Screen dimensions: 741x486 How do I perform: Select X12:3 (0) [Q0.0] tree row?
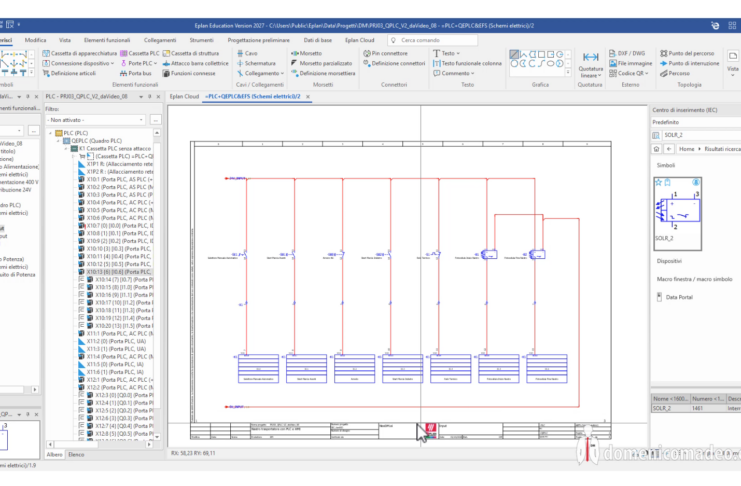click(x=116, y=395)
